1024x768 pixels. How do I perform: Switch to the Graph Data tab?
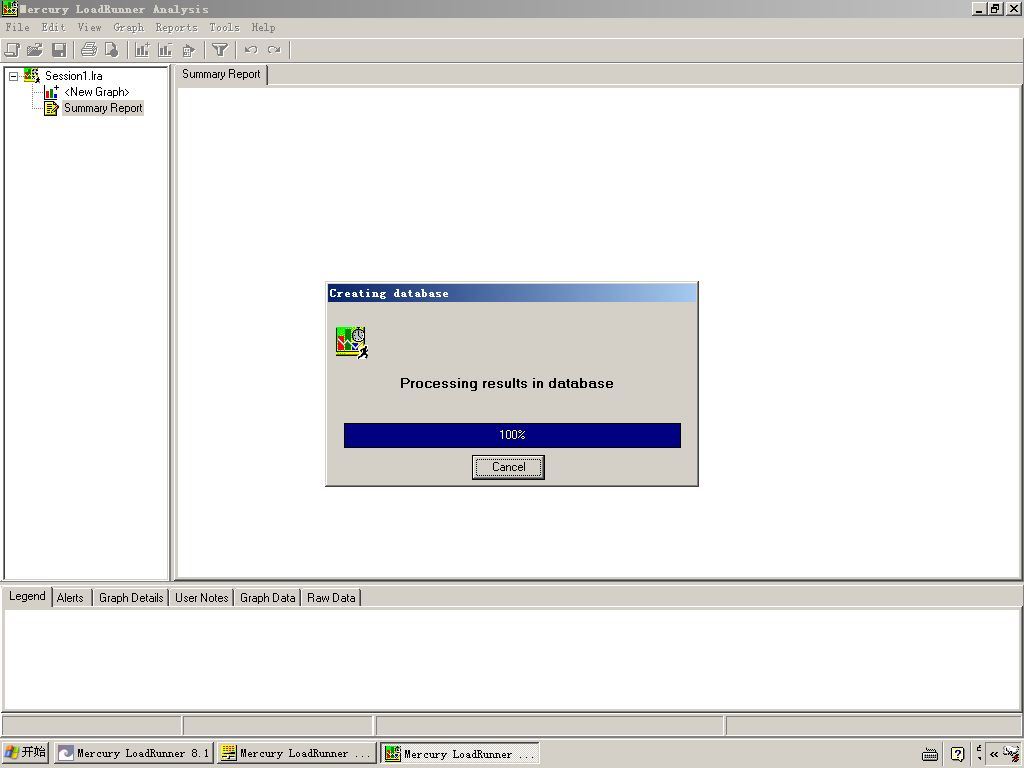click(x=268, y=598)
